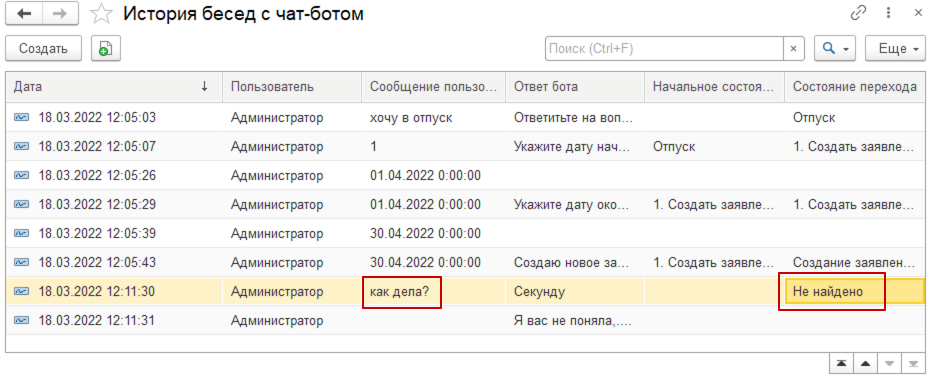This screenshot has width=935, height=384.
Task: Click bot reply 'Я вас не поняла,…'
Action: click(x=572, y=320)
